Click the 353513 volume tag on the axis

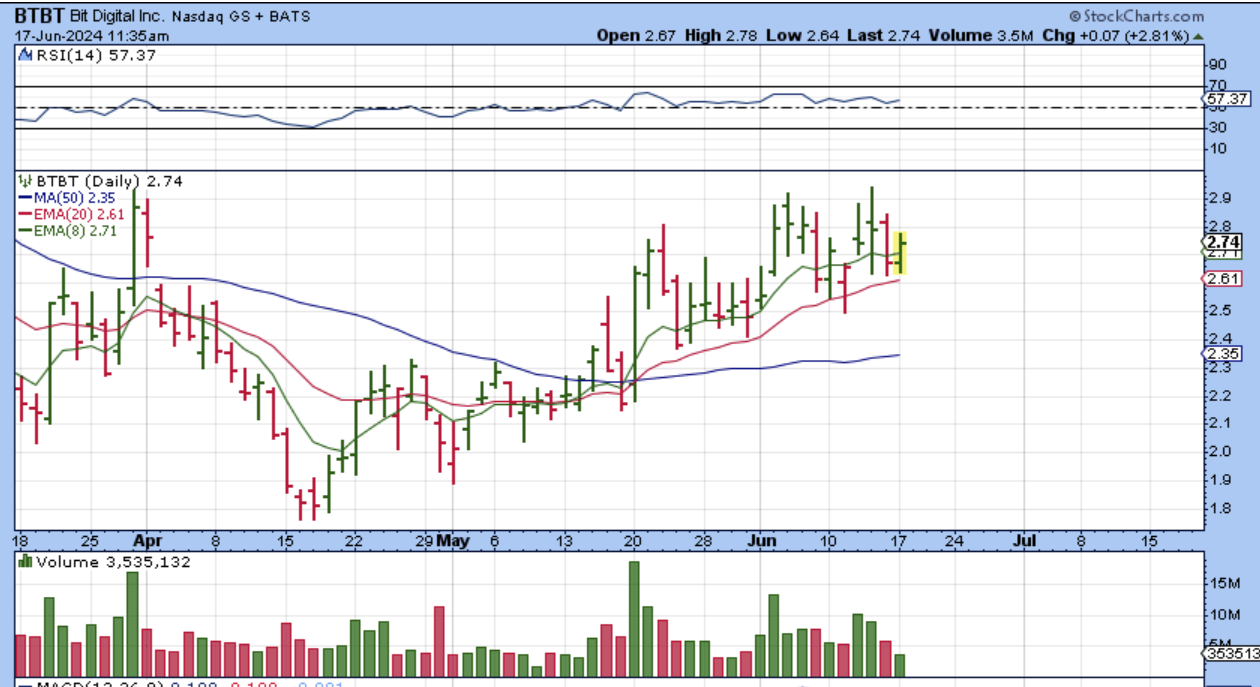pyautogui.click(x=1230, y=654)
